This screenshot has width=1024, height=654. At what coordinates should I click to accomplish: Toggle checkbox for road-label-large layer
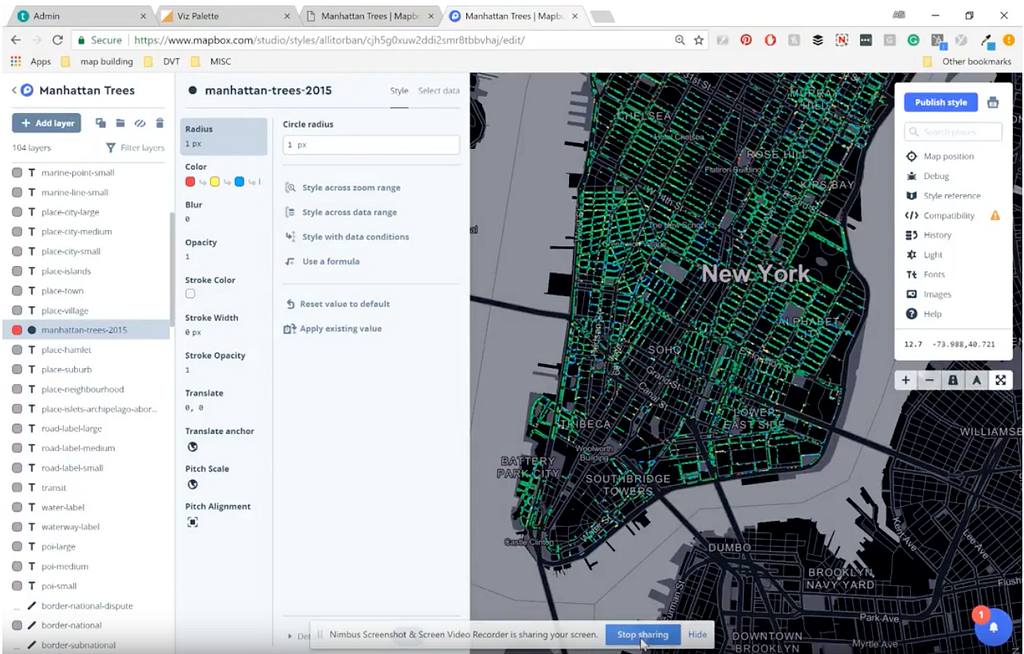click(17, 429)
